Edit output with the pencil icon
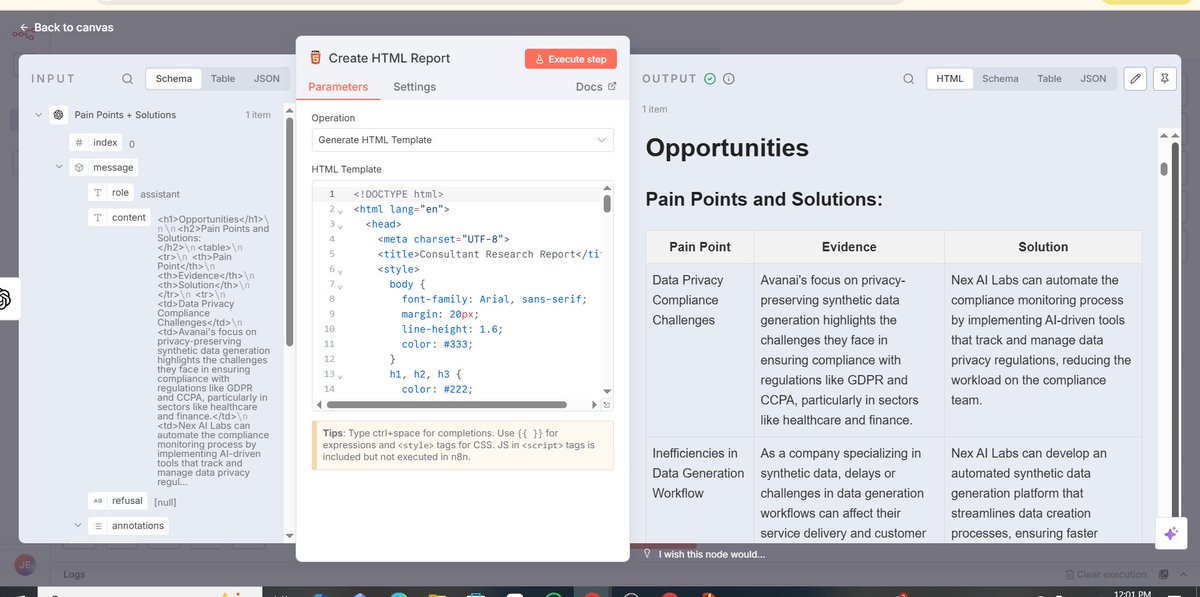Screen dimensions: 1200x597 coord(1134,79)
